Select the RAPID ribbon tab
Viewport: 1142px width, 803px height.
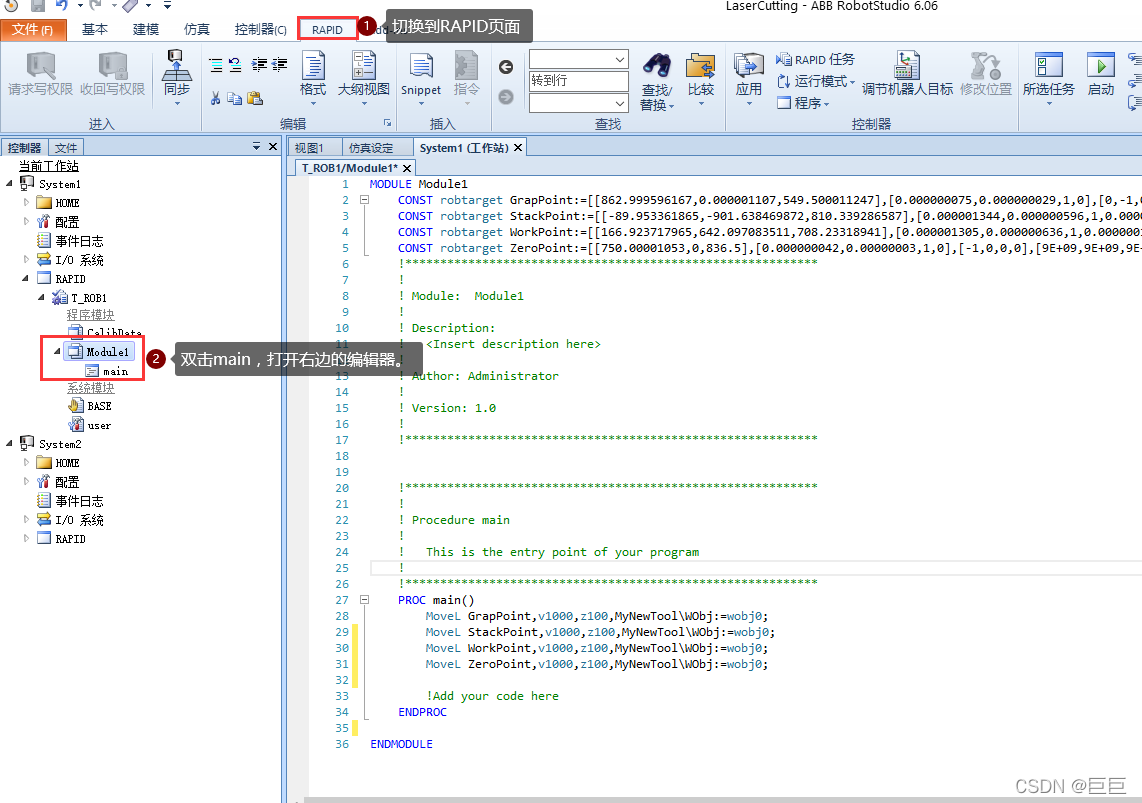[x=327, y=29]
